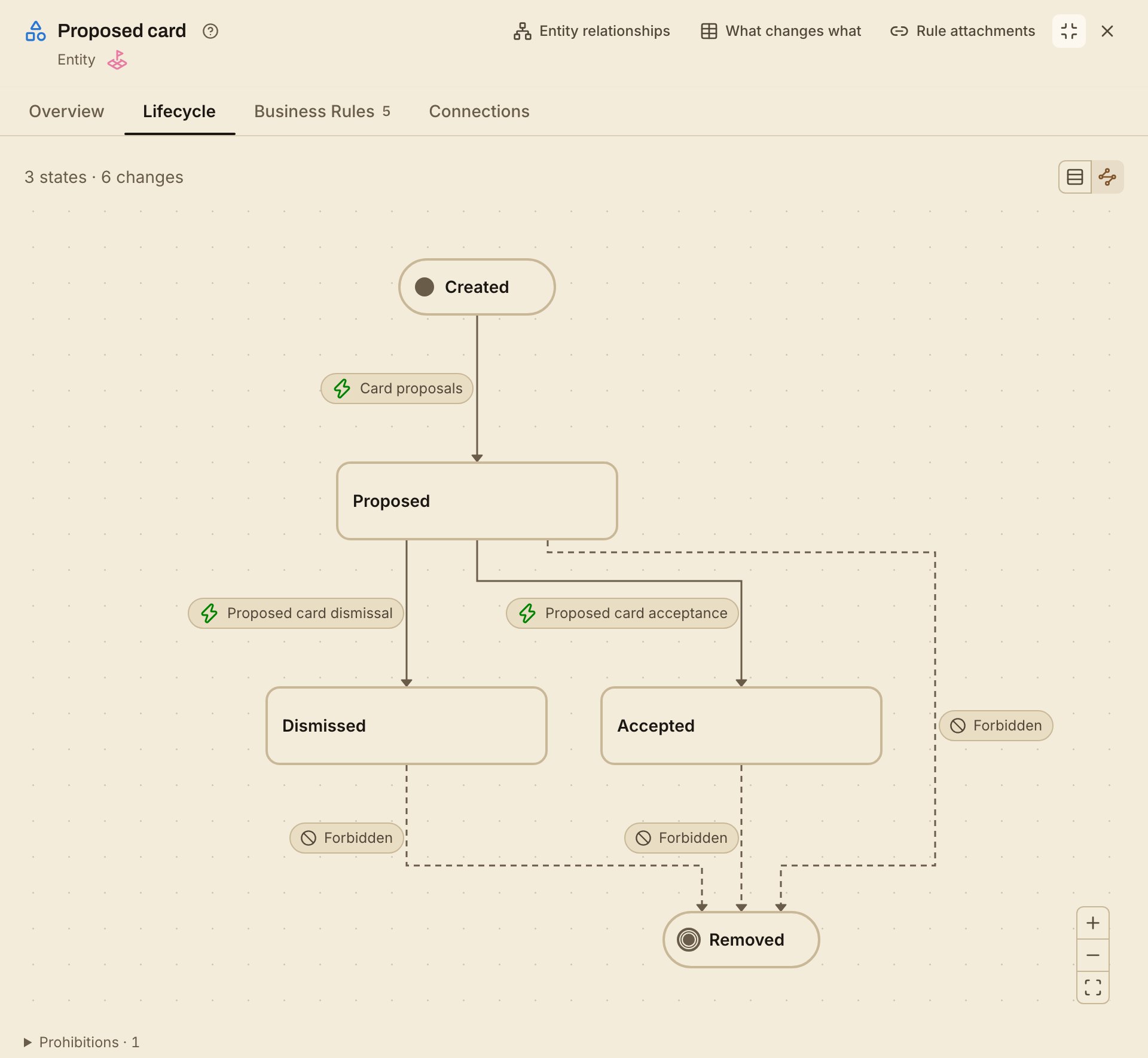Close the Proposed card panel
The height and width of the screenshot is (1058, 1148).
1107,31
